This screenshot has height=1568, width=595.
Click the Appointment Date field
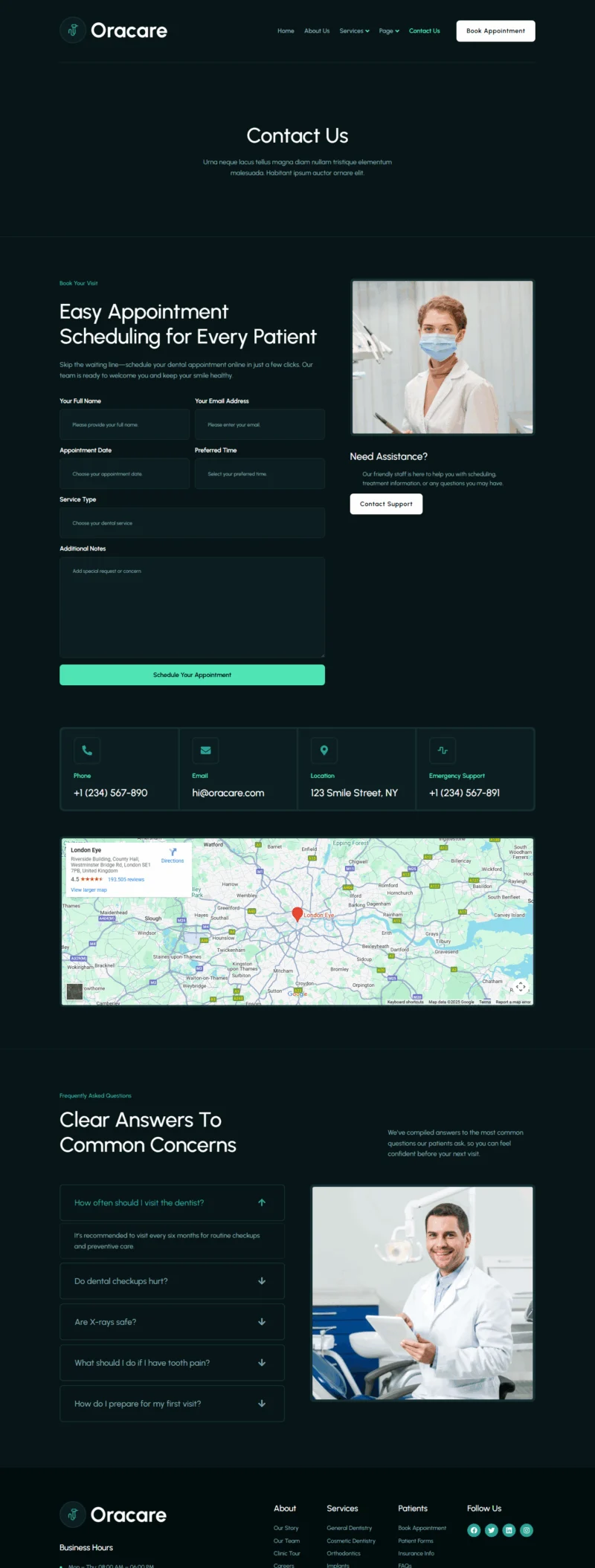pyautogui.click(x=124, y=474)
